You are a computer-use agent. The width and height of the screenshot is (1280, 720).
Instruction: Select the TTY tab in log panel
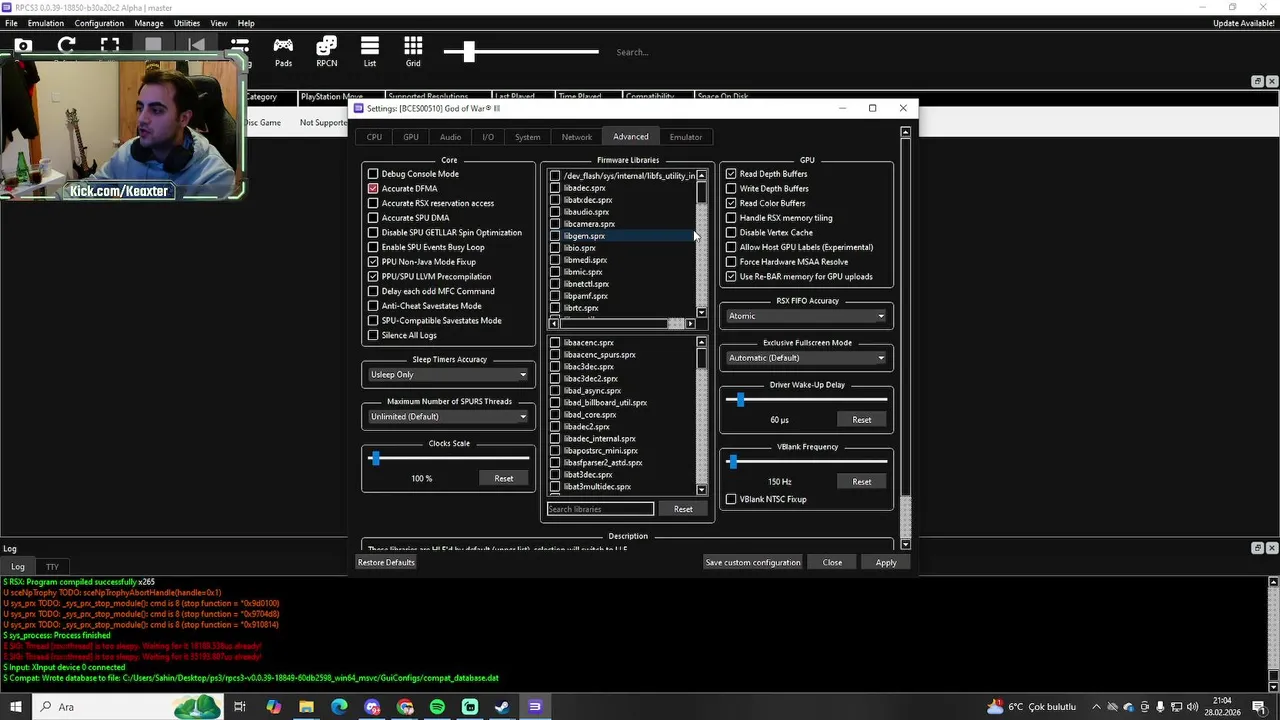point(52,566)
